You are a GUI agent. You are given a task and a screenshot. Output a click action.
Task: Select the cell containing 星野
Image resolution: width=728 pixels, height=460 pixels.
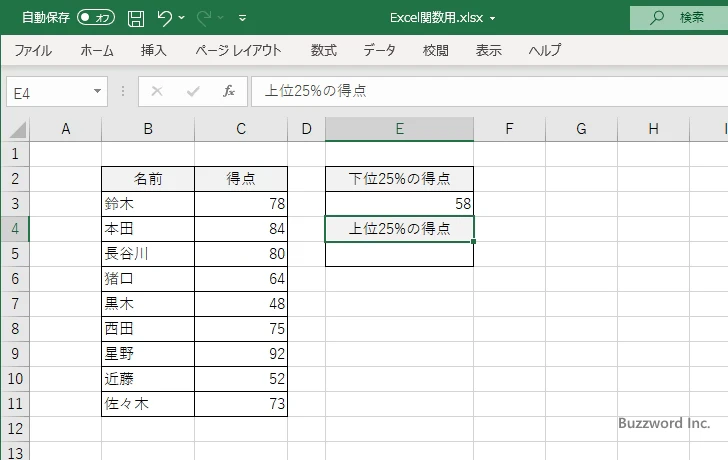point(148,354)
